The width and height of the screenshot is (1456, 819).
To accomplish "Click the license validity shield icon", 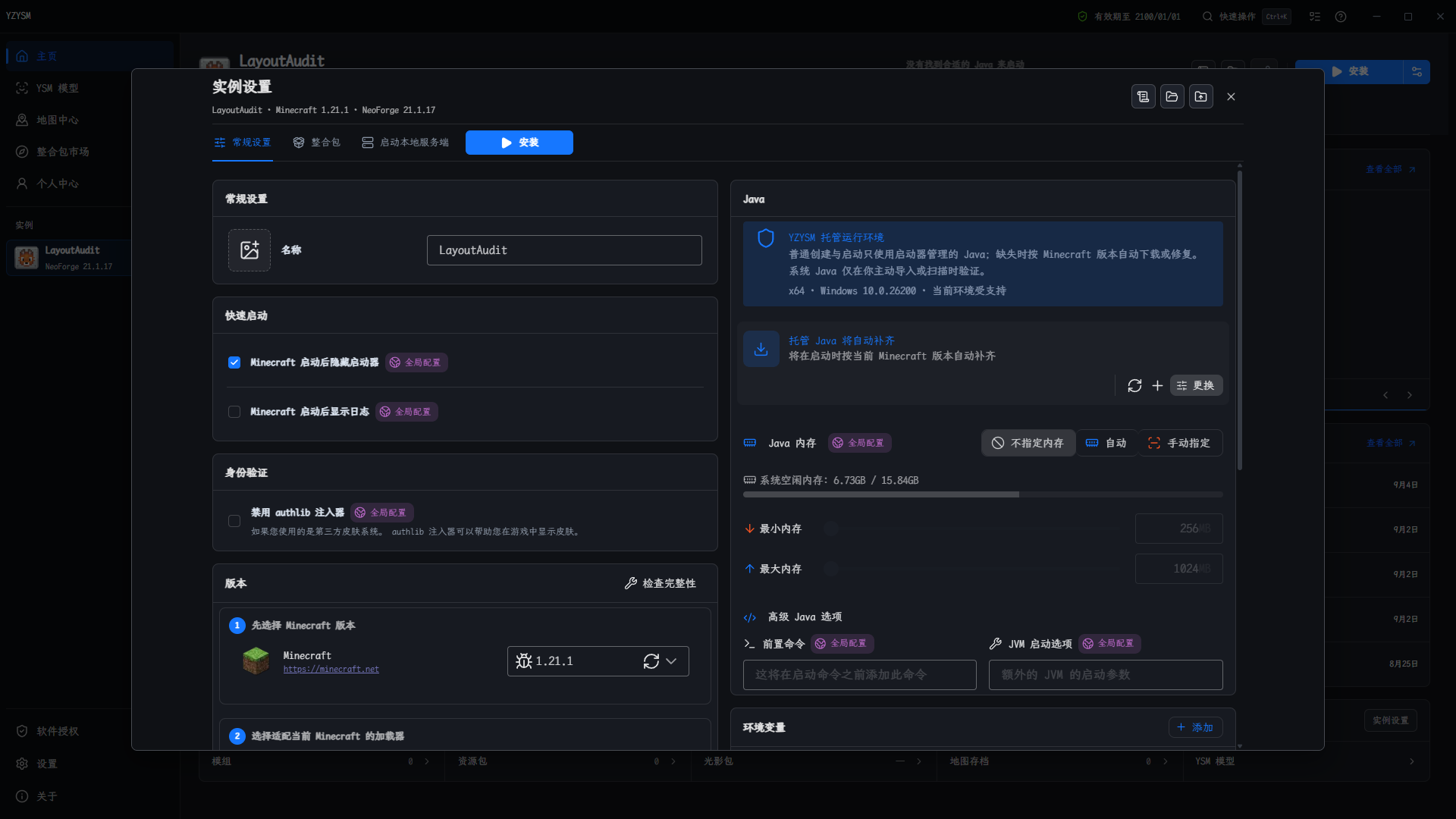I will tap(1082, 17).
